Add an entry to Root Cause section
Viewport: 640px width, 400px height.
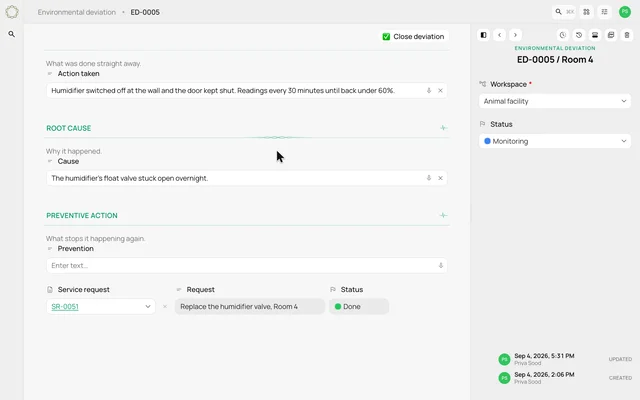tap(443, 128)
